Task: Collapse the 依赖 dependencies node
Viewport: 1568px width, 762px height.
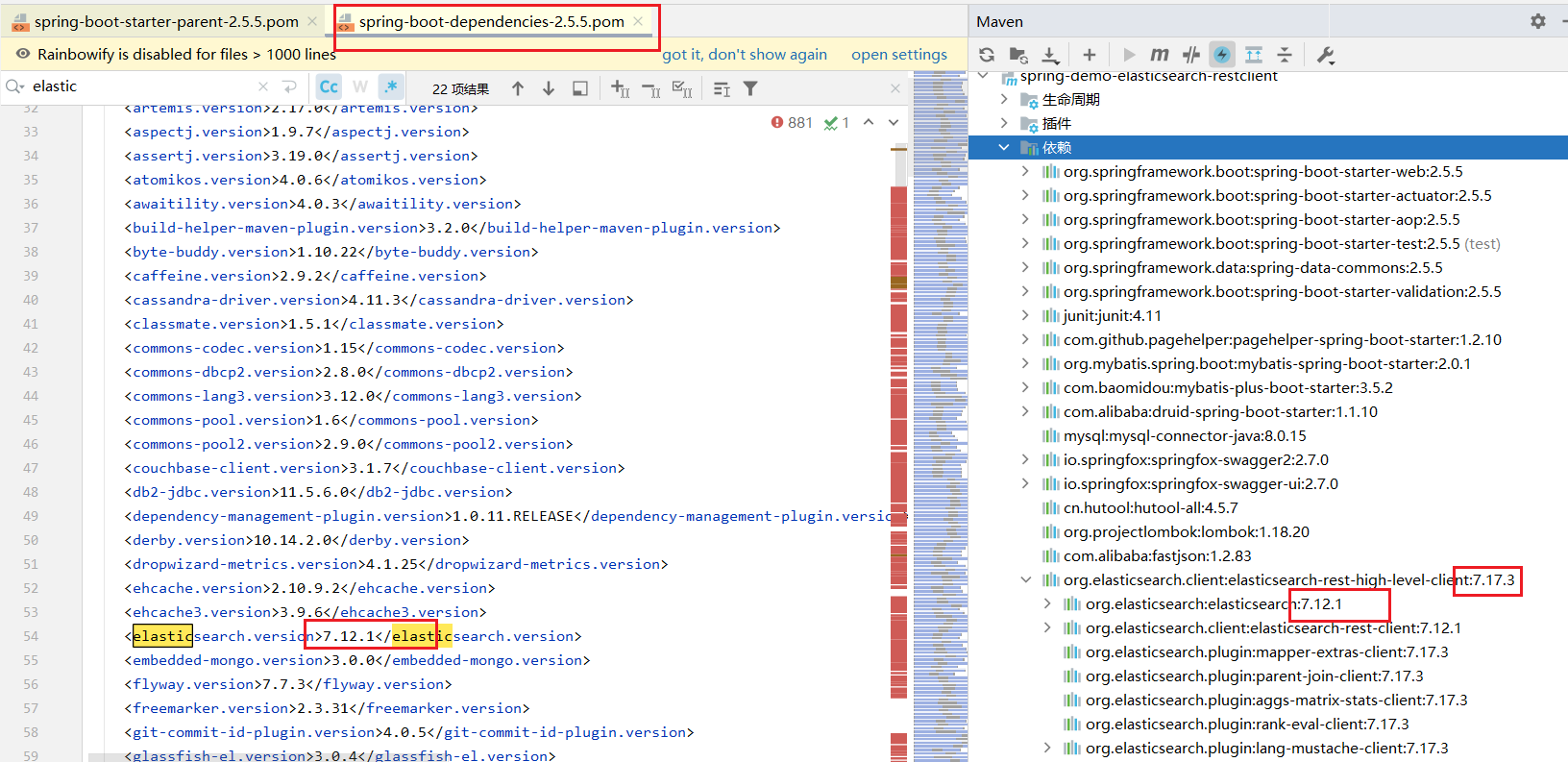Action: tap(1004, 147)
